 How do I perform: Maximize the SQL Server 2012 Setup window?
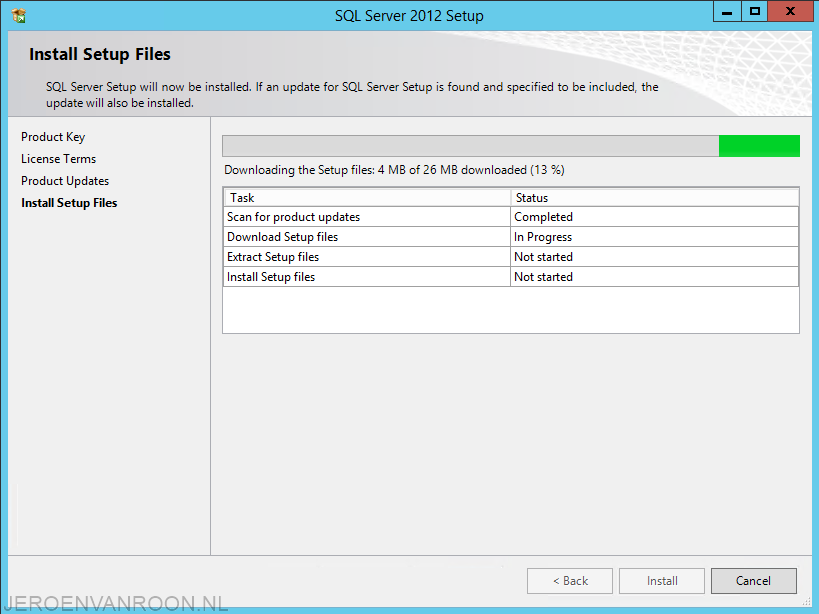click(755, 11)
